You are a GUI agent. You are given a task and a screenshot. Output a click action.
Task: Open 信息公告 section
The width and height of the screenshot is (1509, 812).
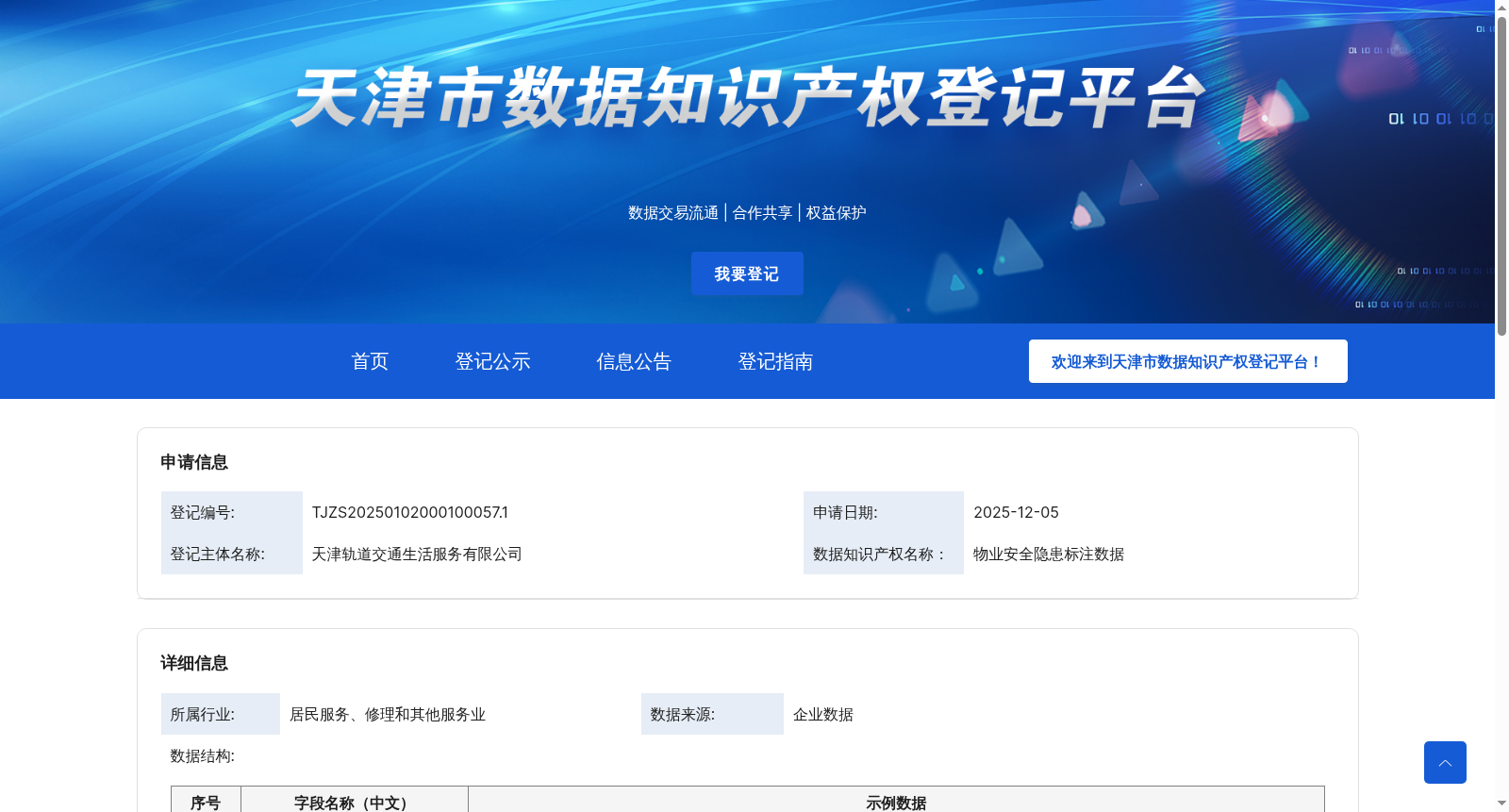pyautogui.click(x=634, y=361)
